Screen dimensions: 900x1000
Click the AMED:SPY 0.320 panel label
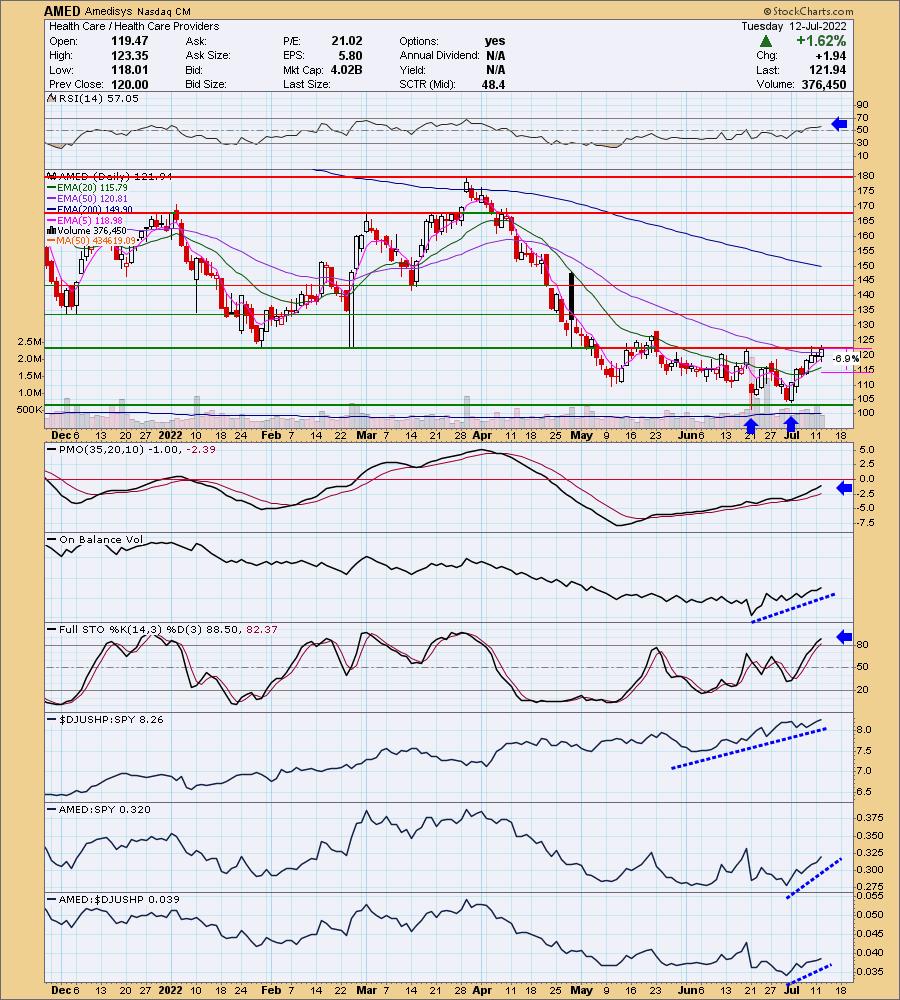tap(100, 809)
